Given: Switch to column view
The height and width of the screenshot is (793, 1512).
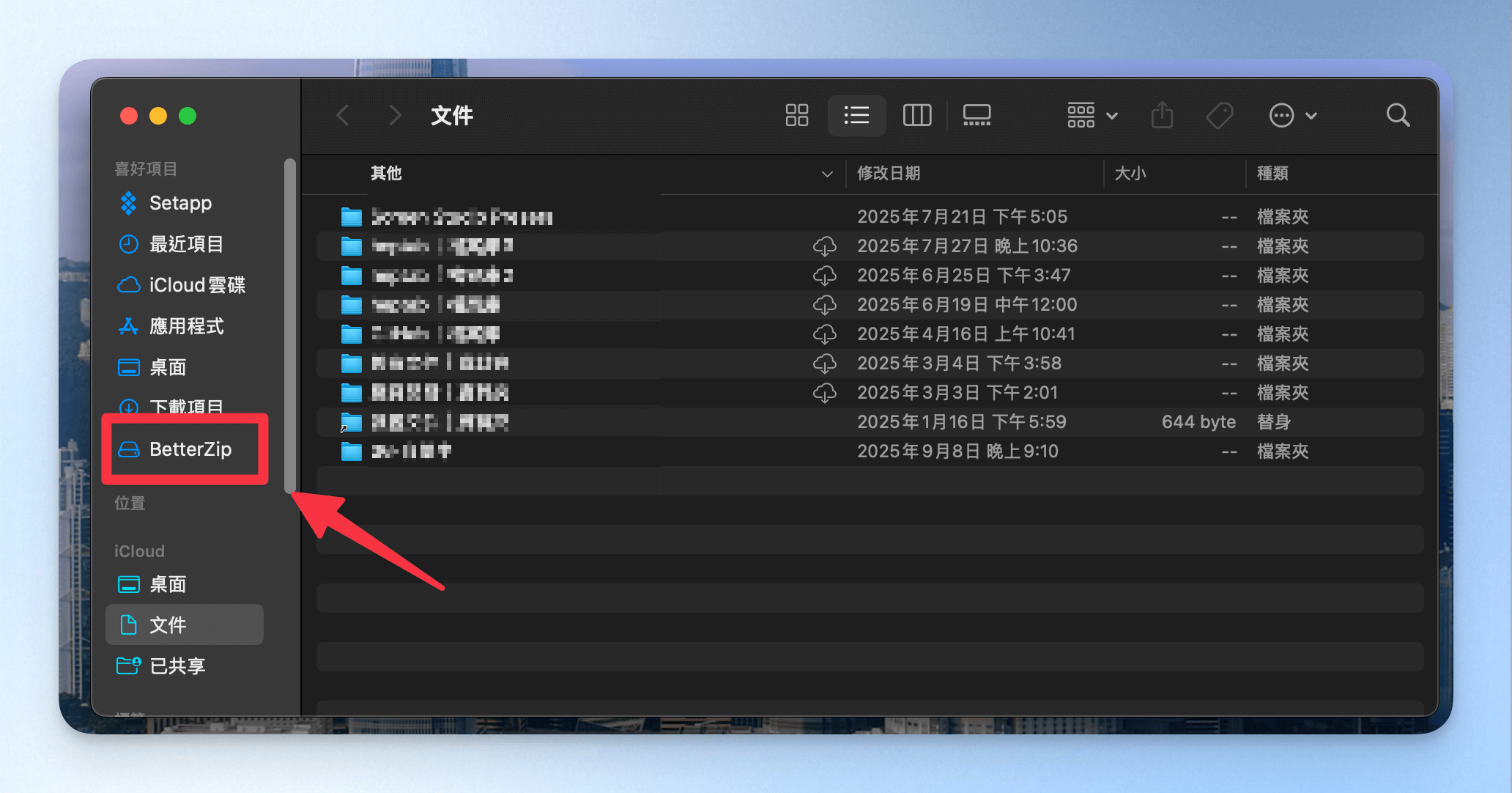Looking at the screenshot, I should pos(916,115).
